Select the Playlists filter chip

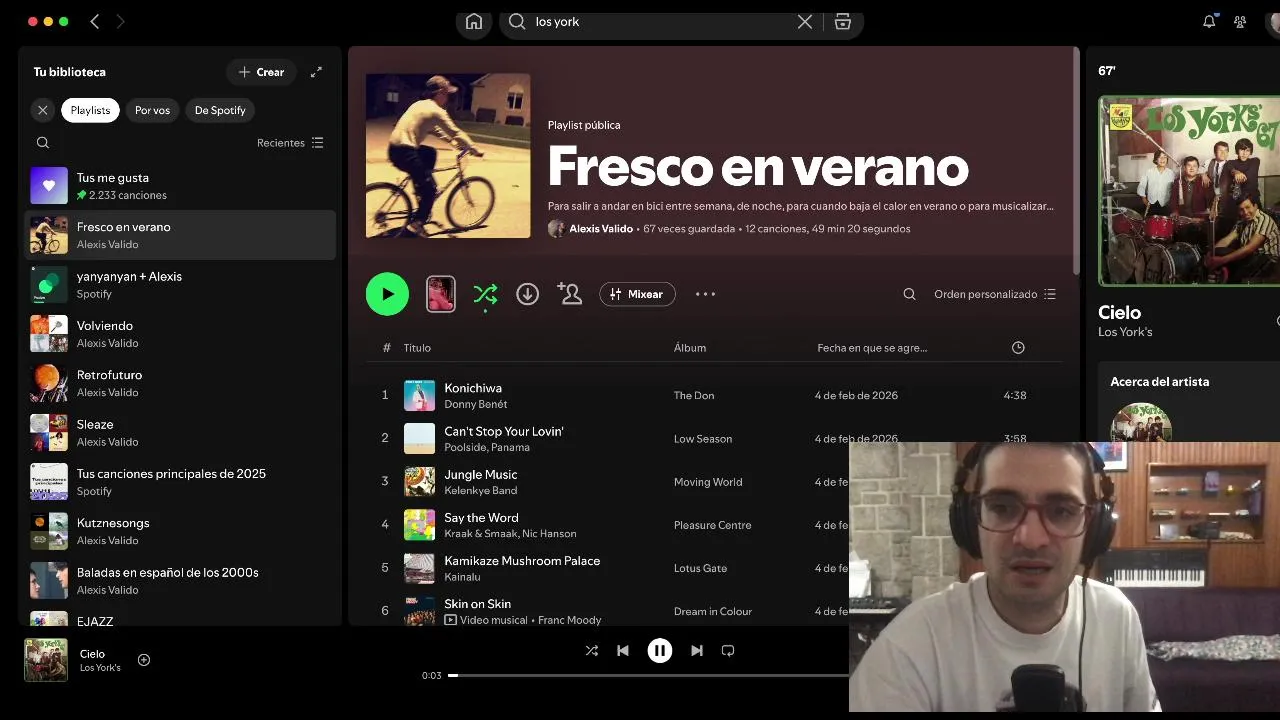tap(90, 110)
